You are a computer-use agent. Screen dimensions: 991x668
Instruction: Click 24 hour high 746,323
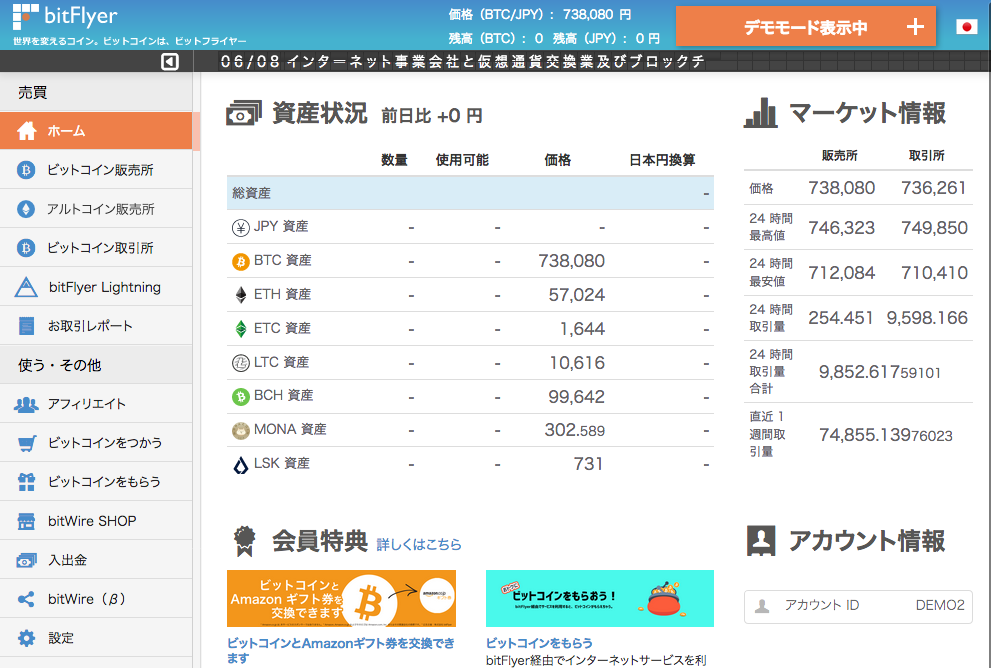[x=841, y=228]
